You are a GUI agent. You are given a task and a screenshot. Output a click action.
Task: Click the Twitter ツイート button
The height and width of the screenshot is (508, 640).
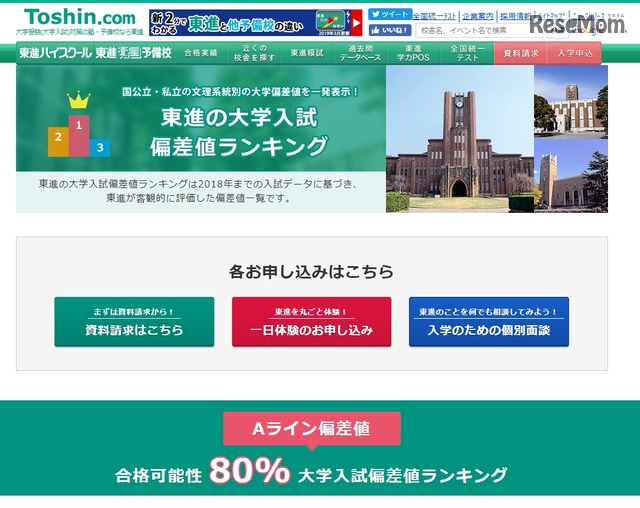[390, 14]
